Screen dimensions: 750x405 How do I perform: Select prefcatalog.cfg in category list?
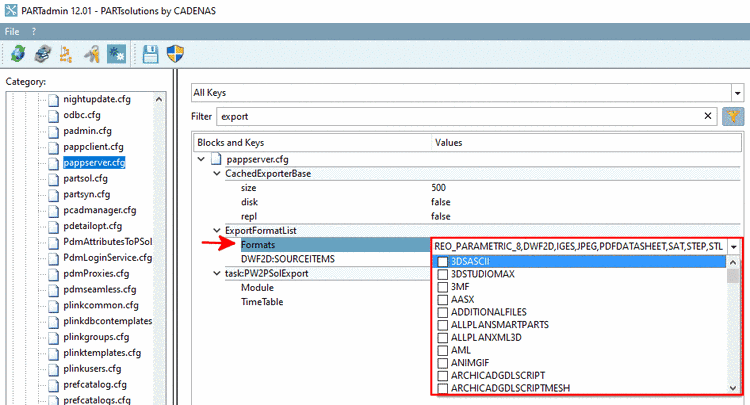click(x=95, y=384)
